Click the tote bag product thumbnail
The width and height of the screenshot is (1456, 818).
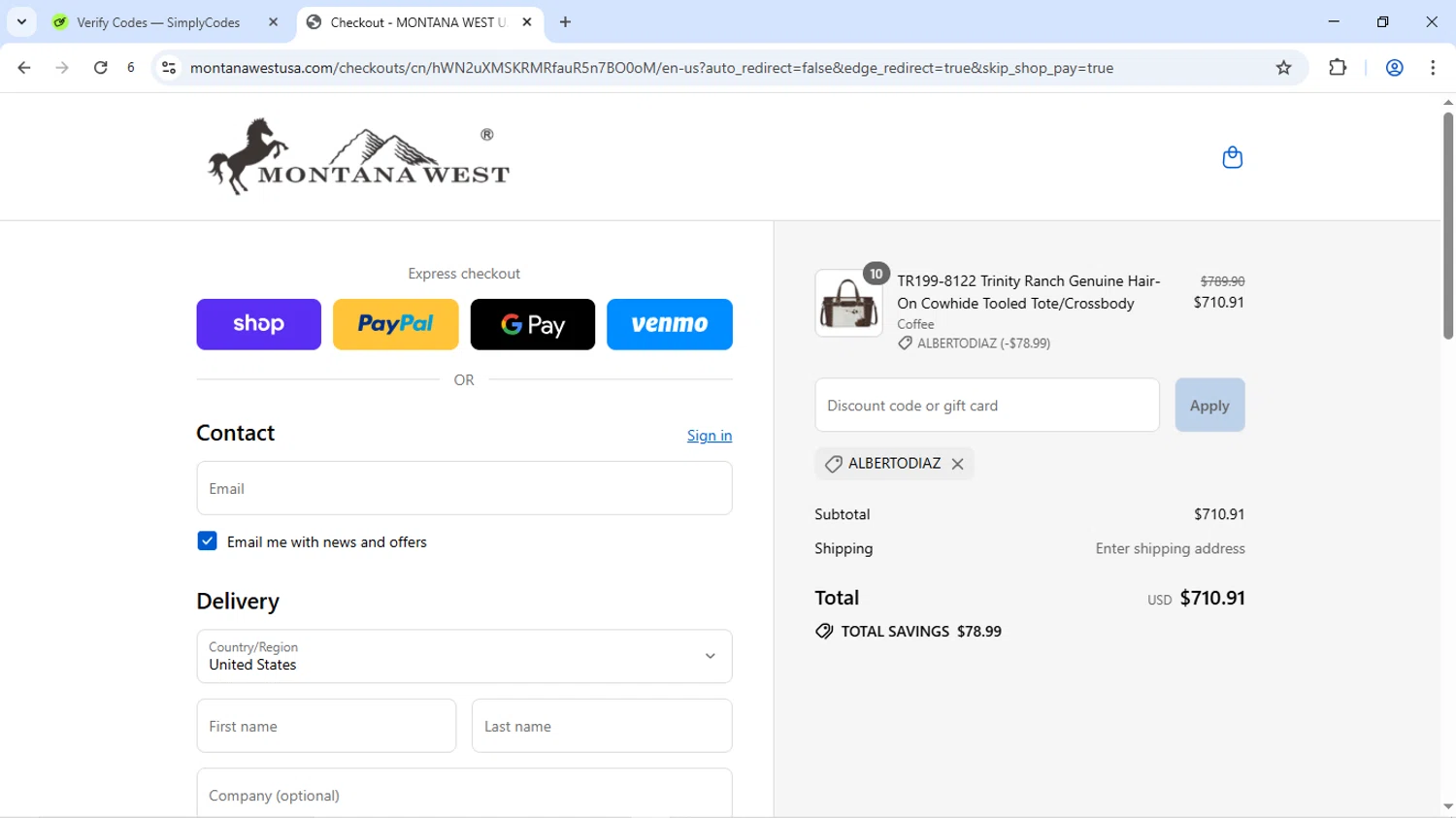point(848,303)
